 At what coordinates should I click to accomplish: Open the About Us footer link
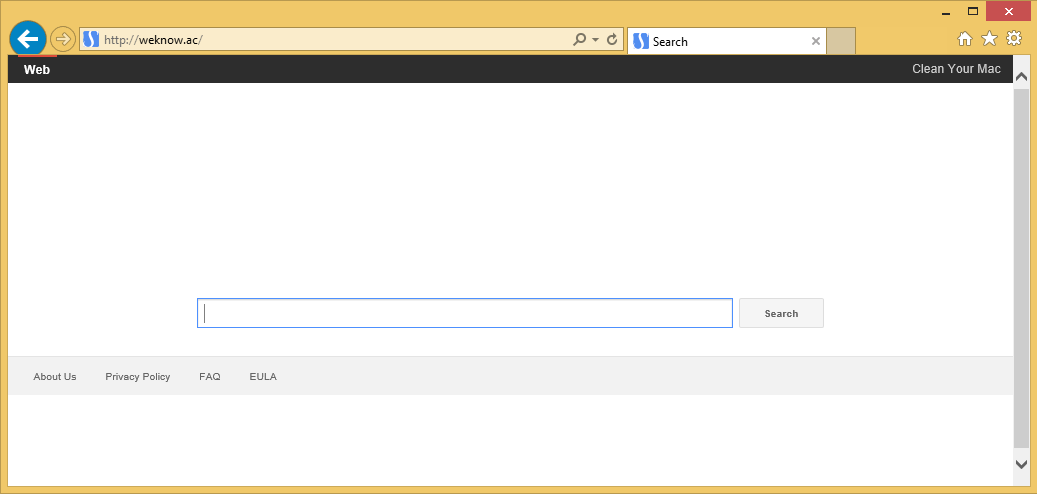point(55,377)
